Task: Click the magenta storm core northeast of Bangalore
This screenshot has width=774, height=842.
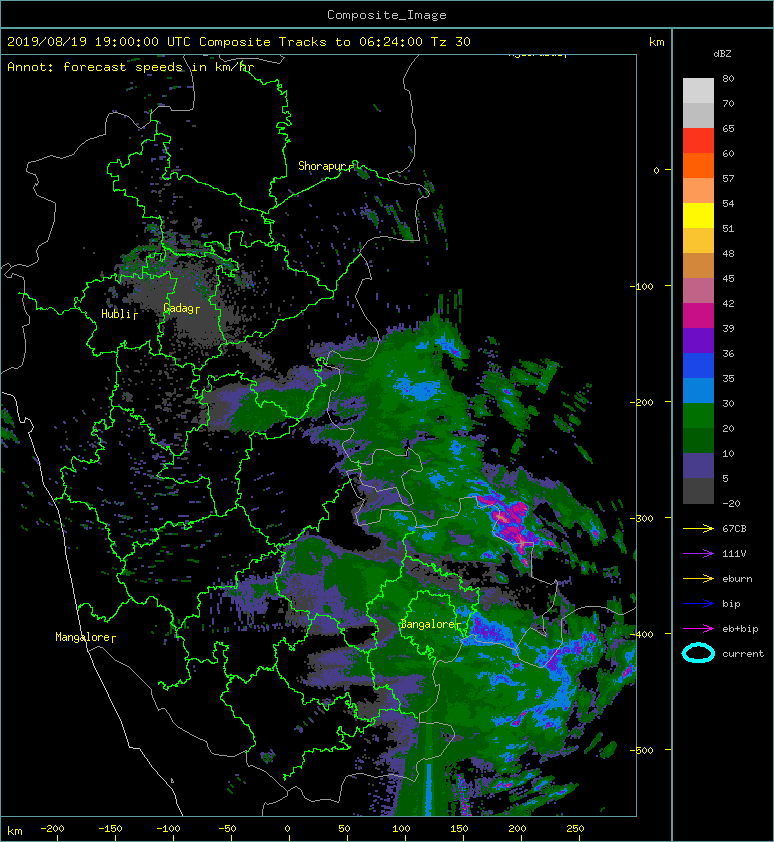Action: tap(511, 523)
